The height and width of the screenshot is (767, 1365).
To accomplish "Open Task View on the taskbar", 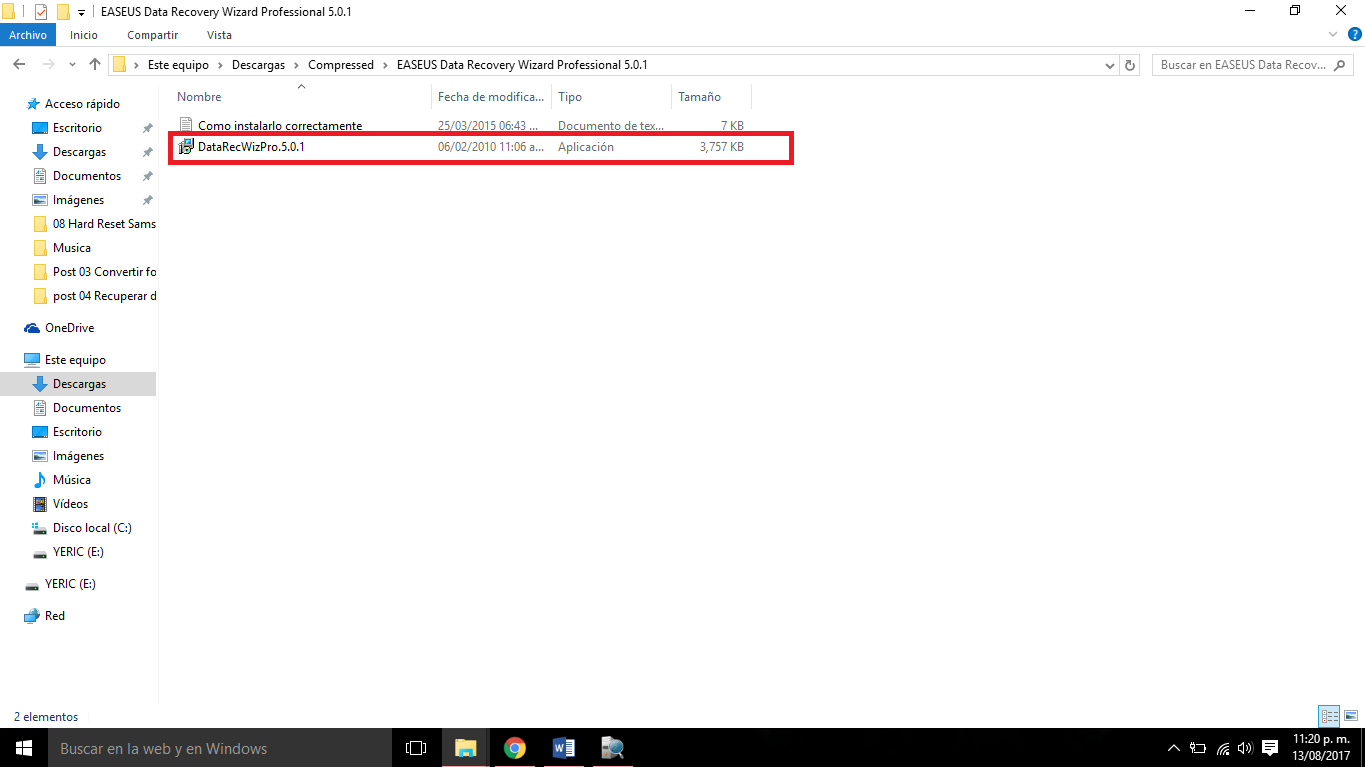I will pos(416,748).
